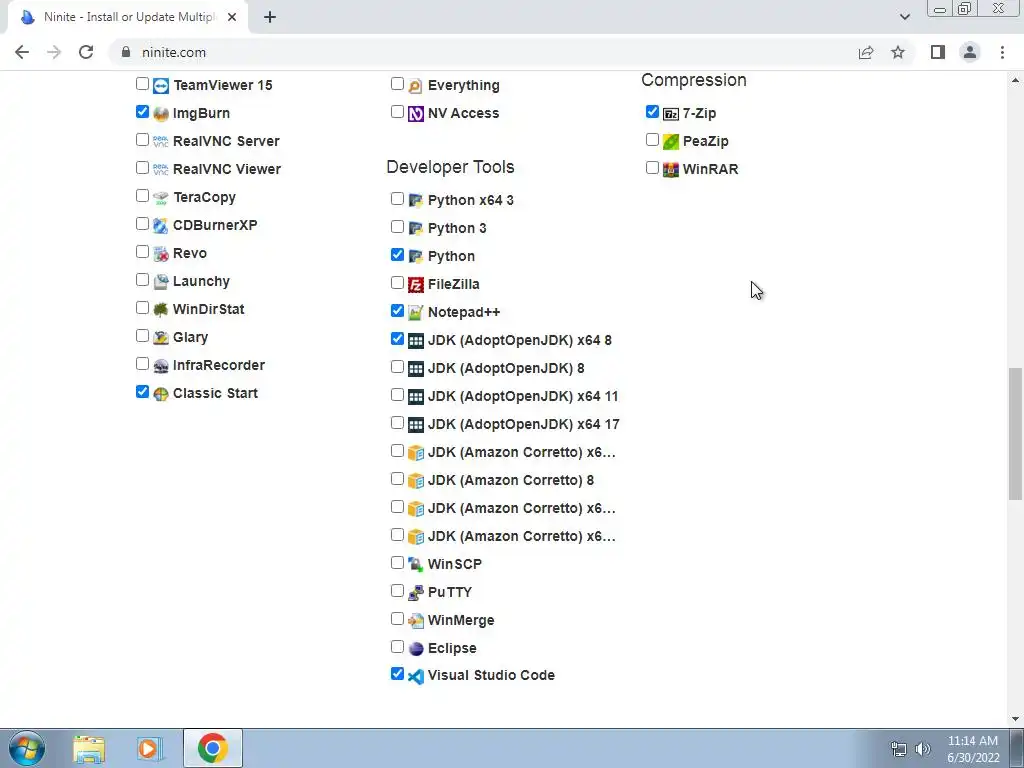Uncheck the Notepad++ checkbox

[x=397, y=311]
